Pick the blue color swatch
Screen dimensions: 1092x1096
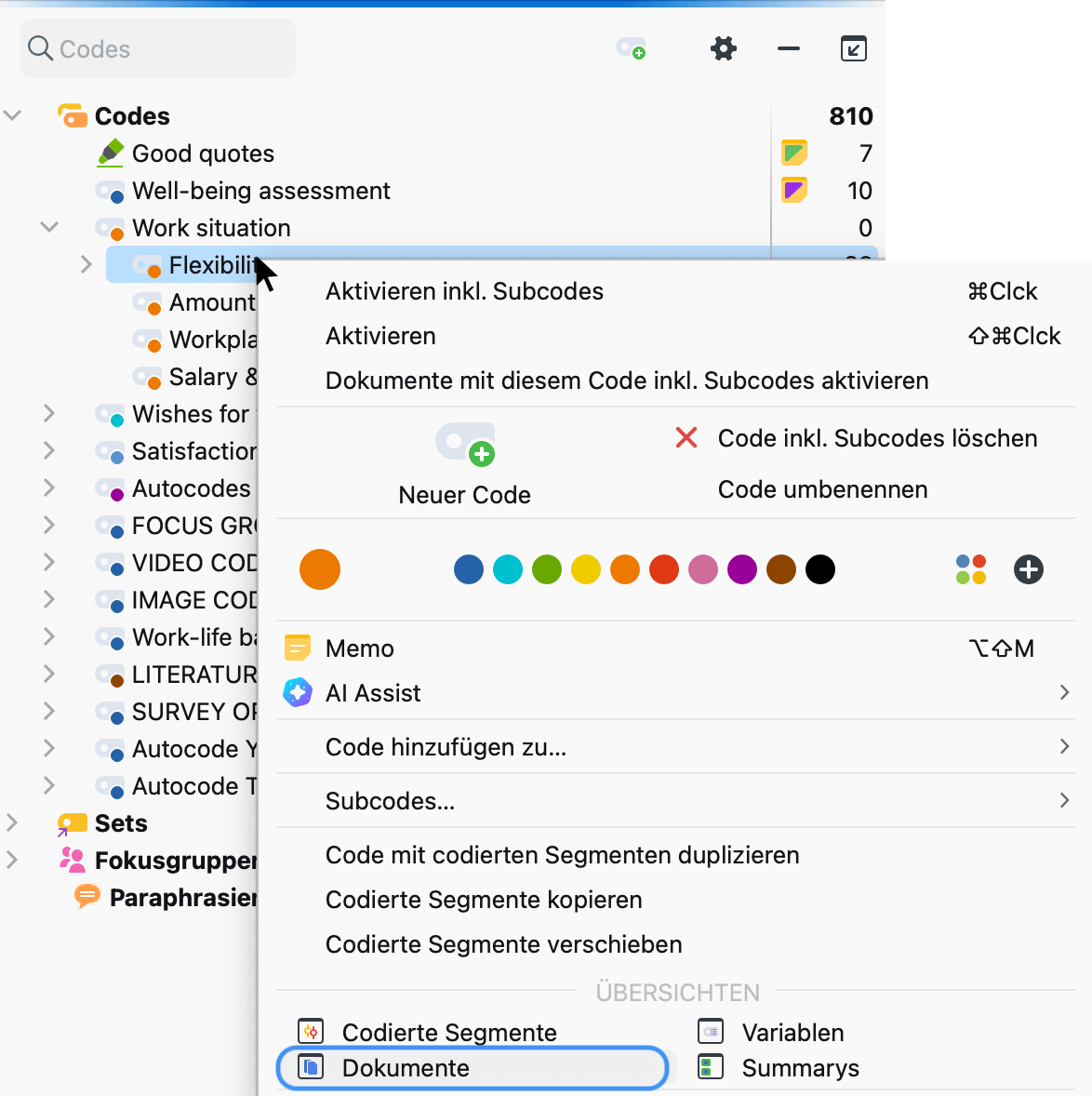[x=469, y=569]
